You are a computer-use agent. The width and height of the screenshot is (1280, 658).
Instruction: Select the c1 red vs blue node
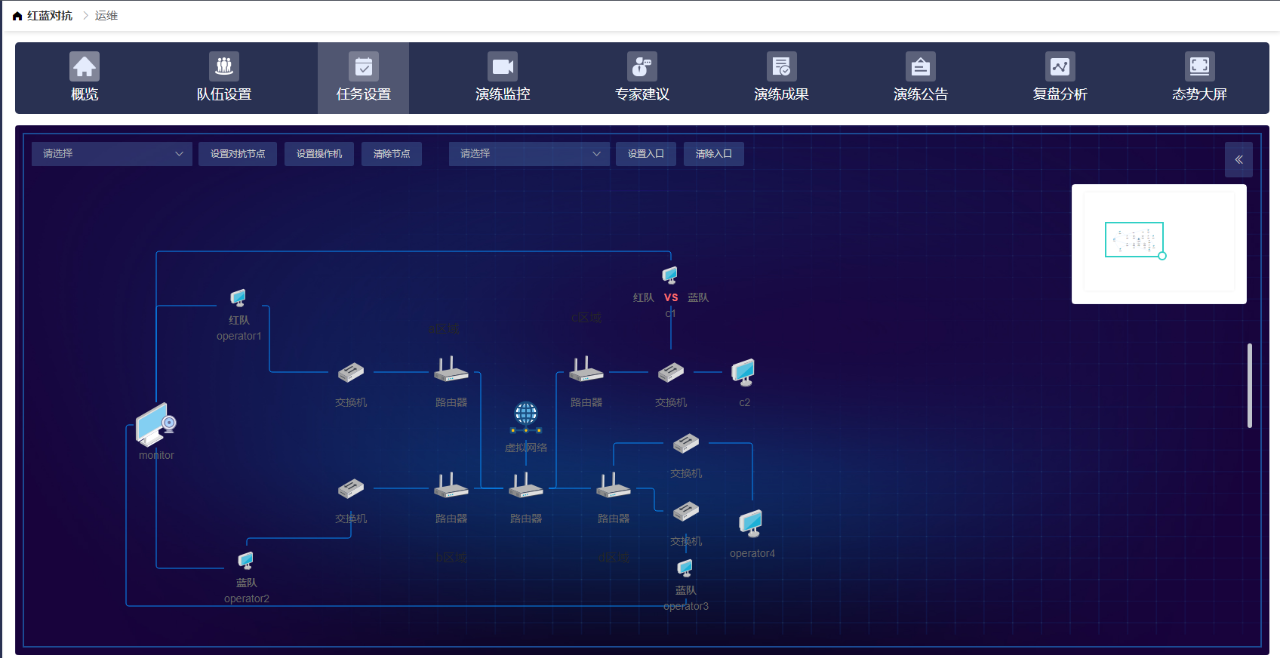(670, 275)
